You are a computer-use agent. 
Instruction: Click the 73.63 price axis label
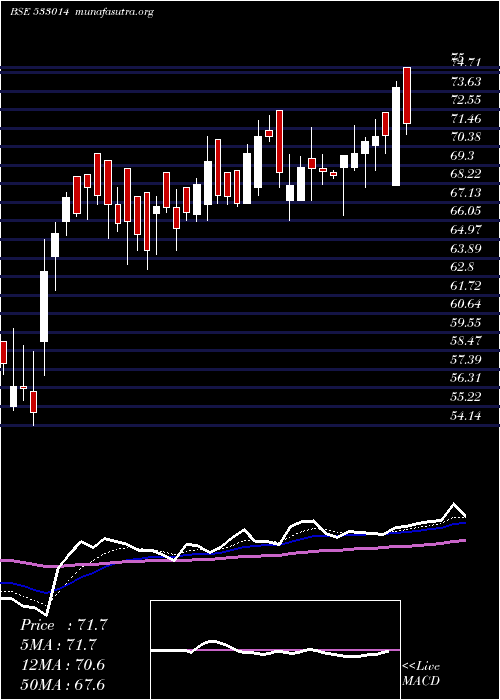click(x=466, y=81)
